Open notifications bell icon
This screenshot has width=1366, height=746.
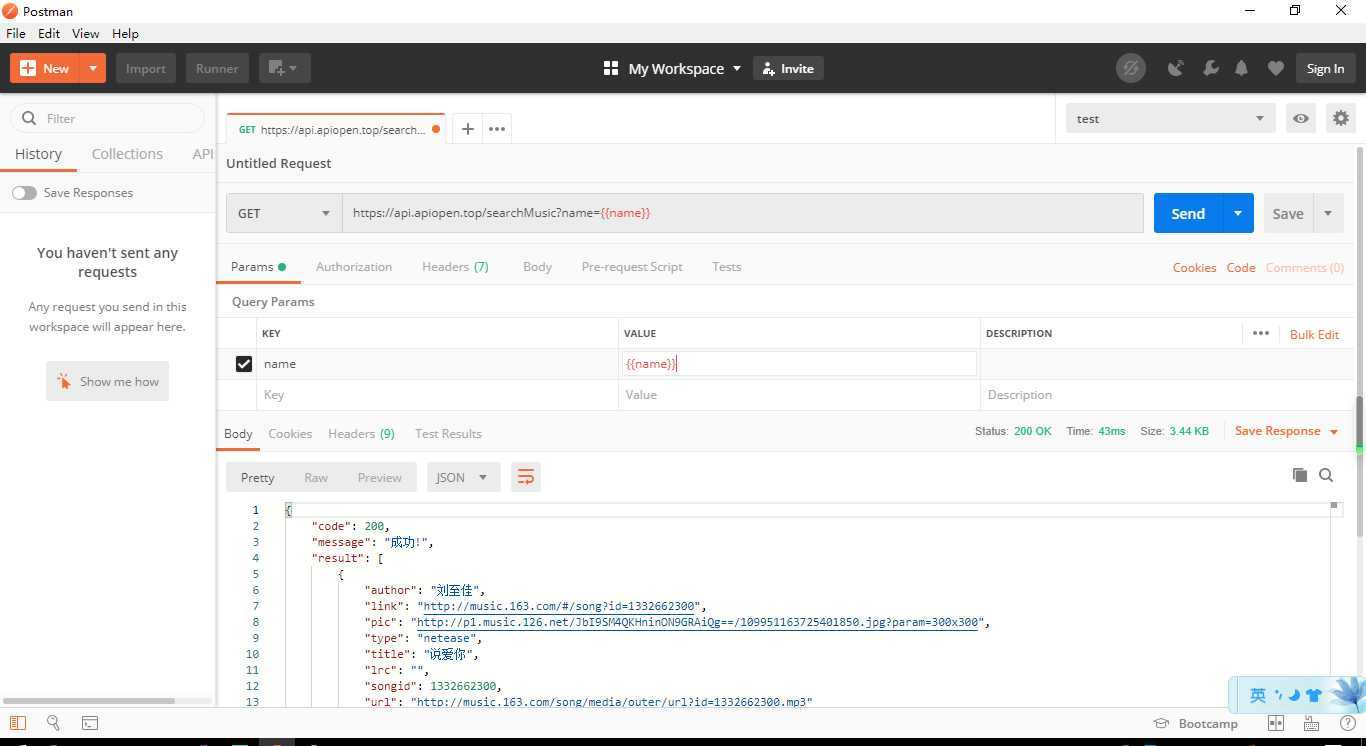[x=1241, y=68]
